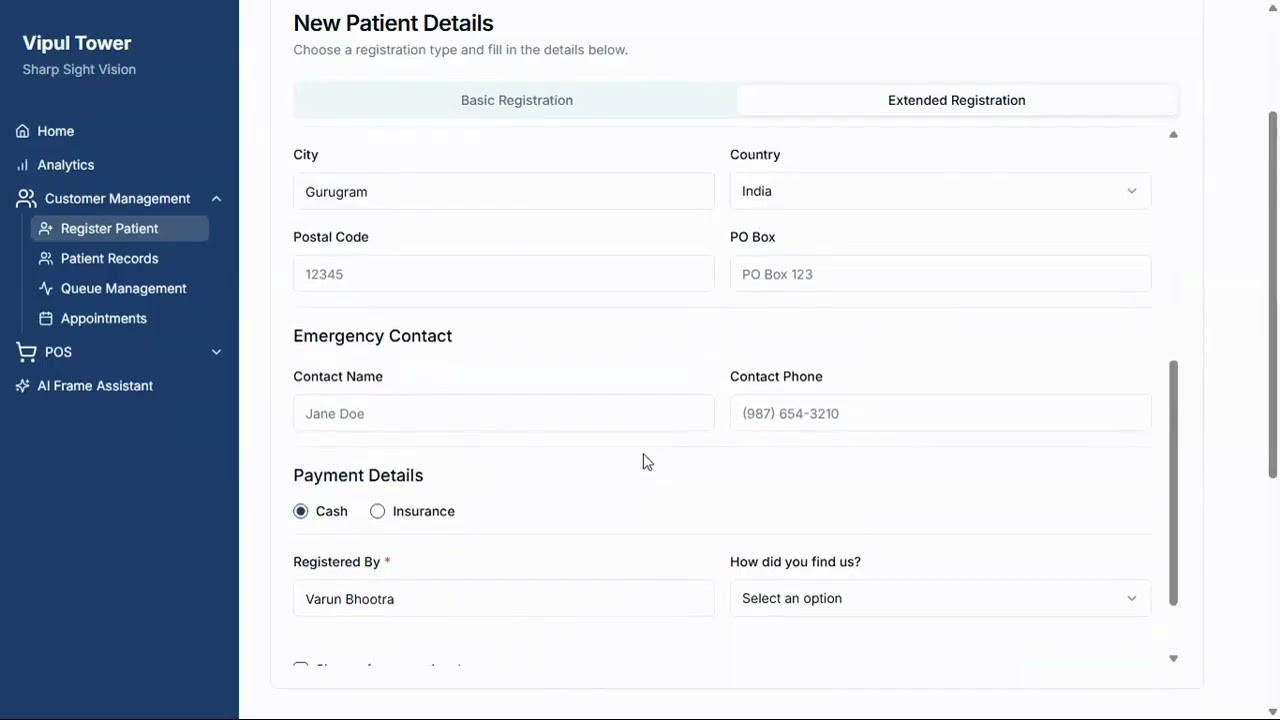
Task: Click the AI Frame Assistant sparkle icon
Action: (x=22, y=386)
